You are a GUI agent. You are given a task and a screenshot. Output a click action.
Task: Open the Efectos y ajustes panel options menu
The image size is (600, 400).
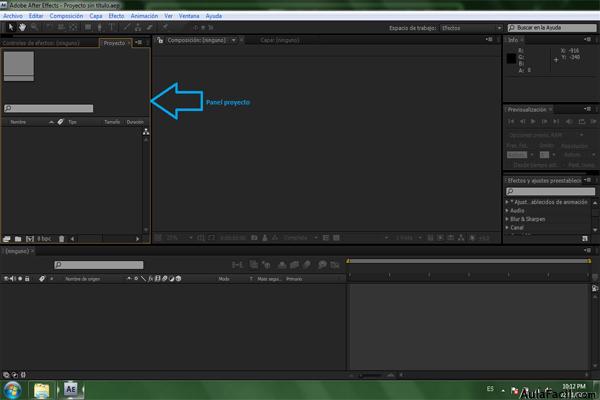587,180
